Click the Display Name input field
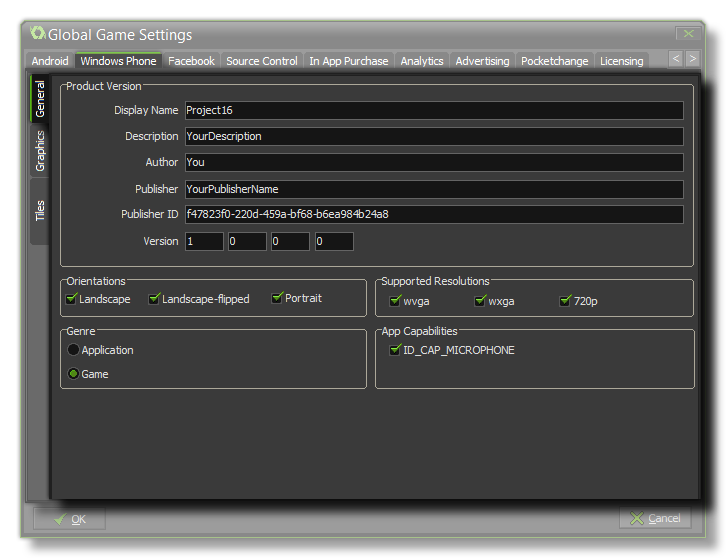This screenshot has height=558, width=726. [x=433, y=110]
